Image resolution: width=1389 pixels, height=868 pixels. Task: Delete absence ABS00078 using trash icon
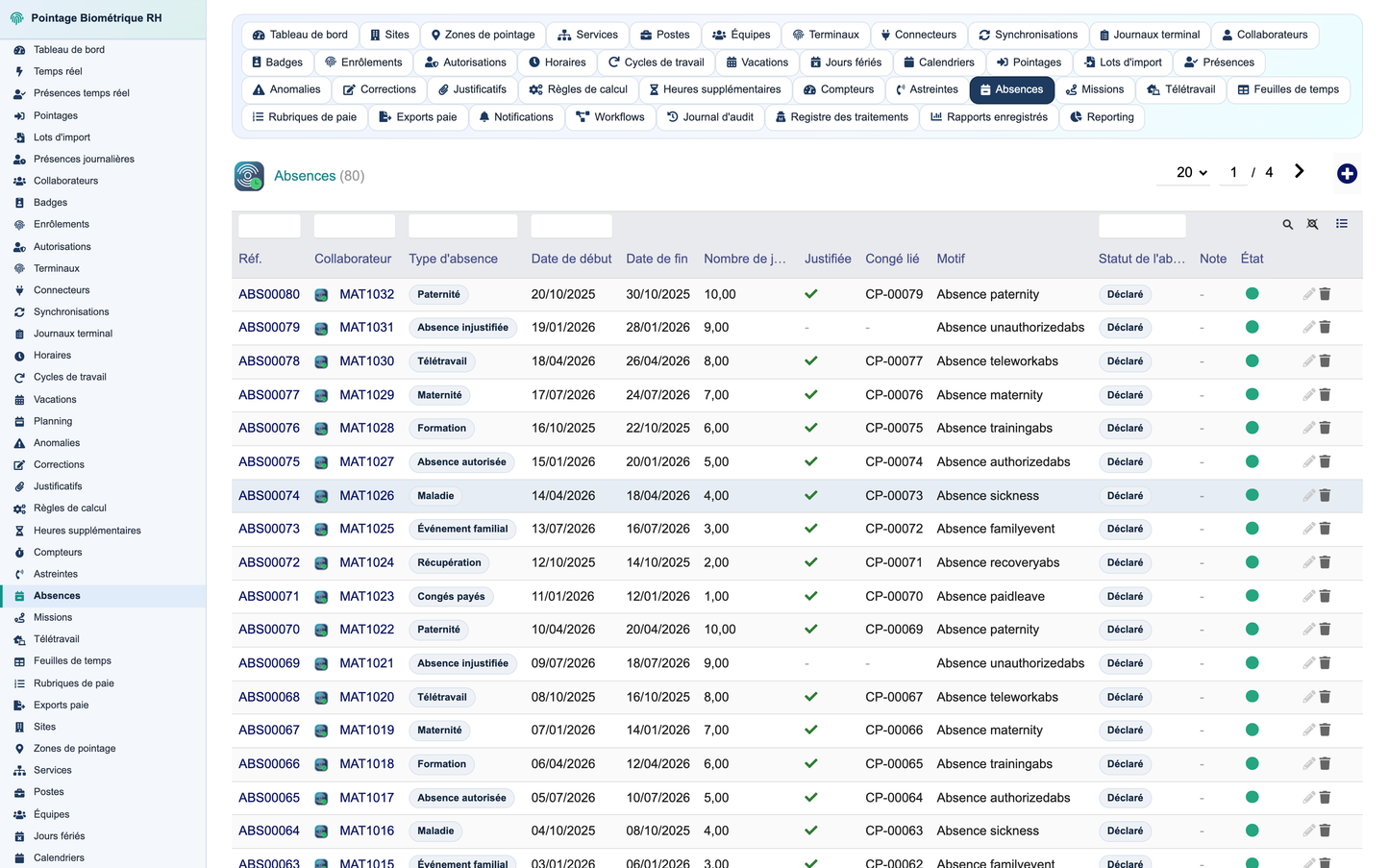coord(1325,361)
